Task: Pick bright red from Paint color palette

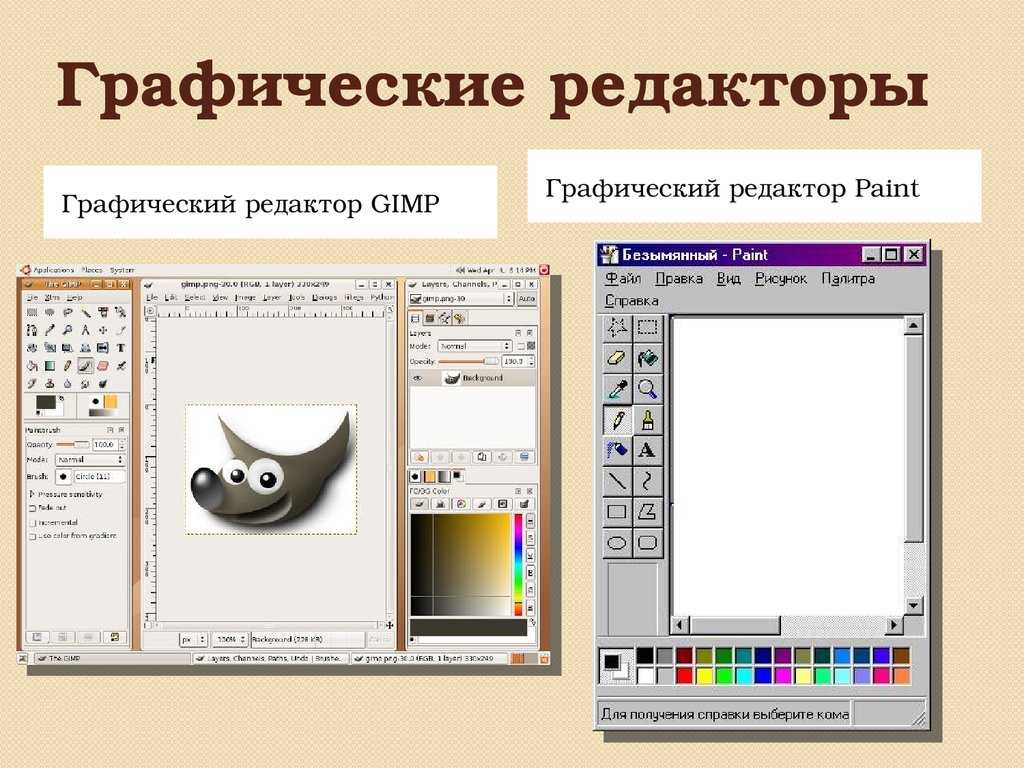Action: point(684,675)
